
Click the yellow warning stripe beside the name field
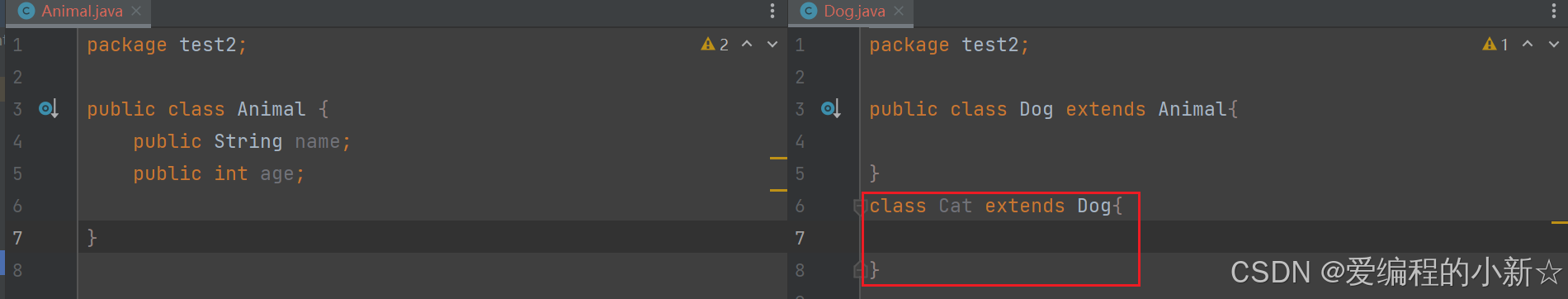778,158
